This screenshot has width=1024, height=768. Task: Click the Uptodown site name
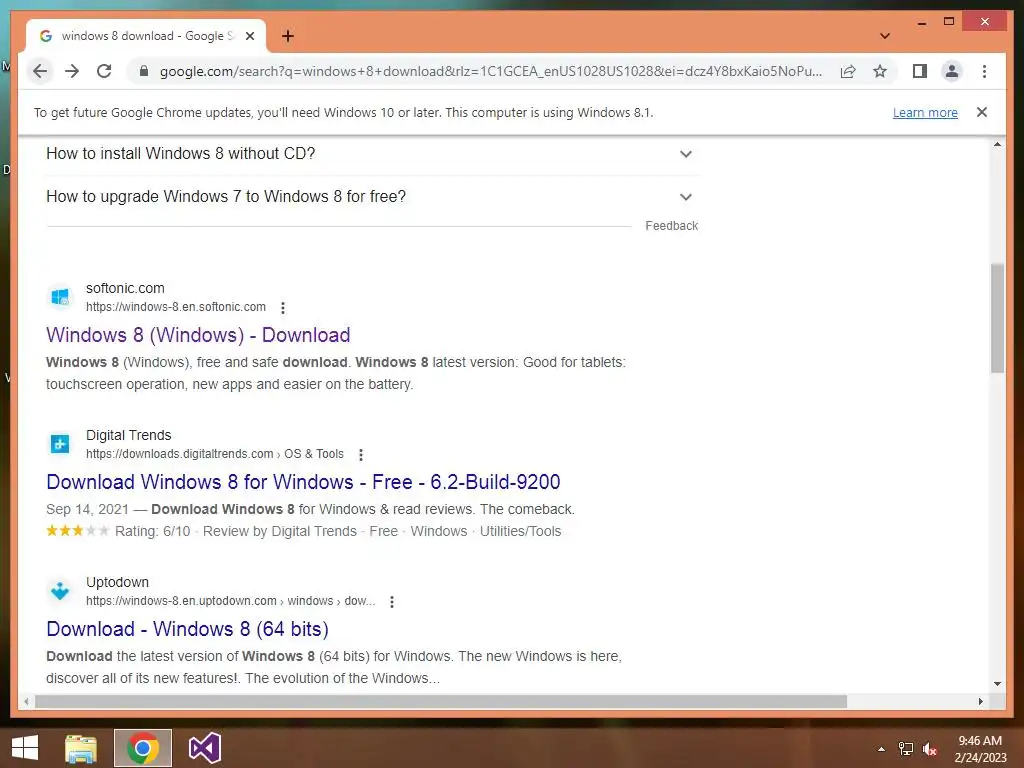coord(118,583)
